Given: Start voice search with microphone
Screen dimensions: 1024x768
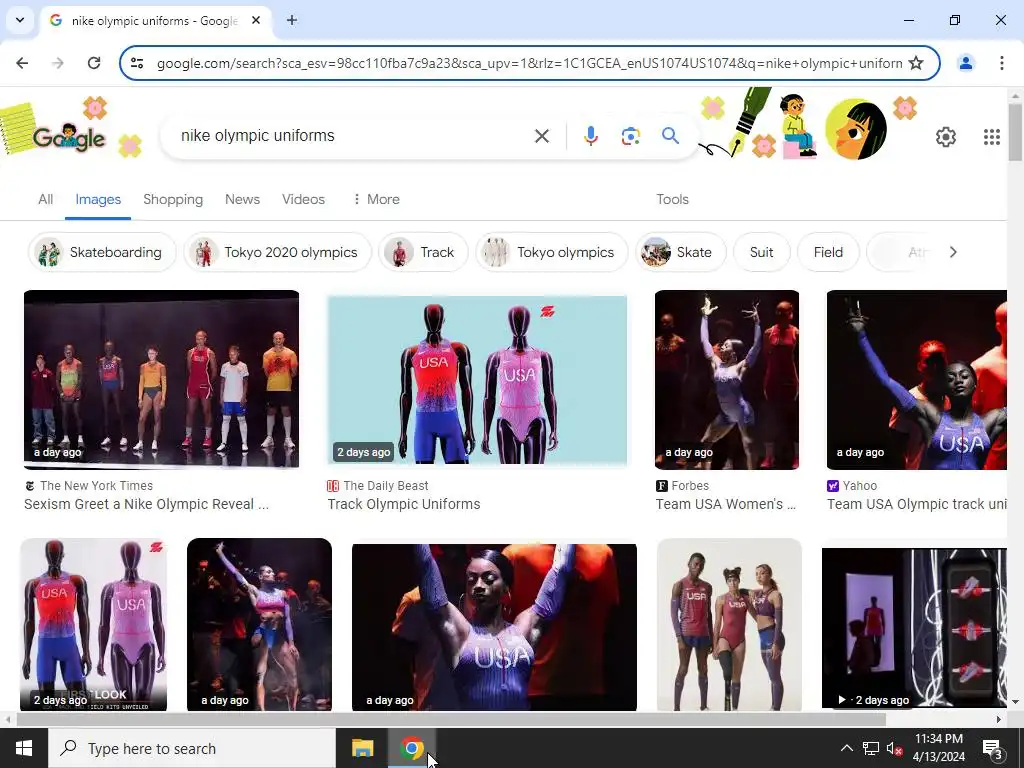Looking at the screenshot, I should coord(590,136).
